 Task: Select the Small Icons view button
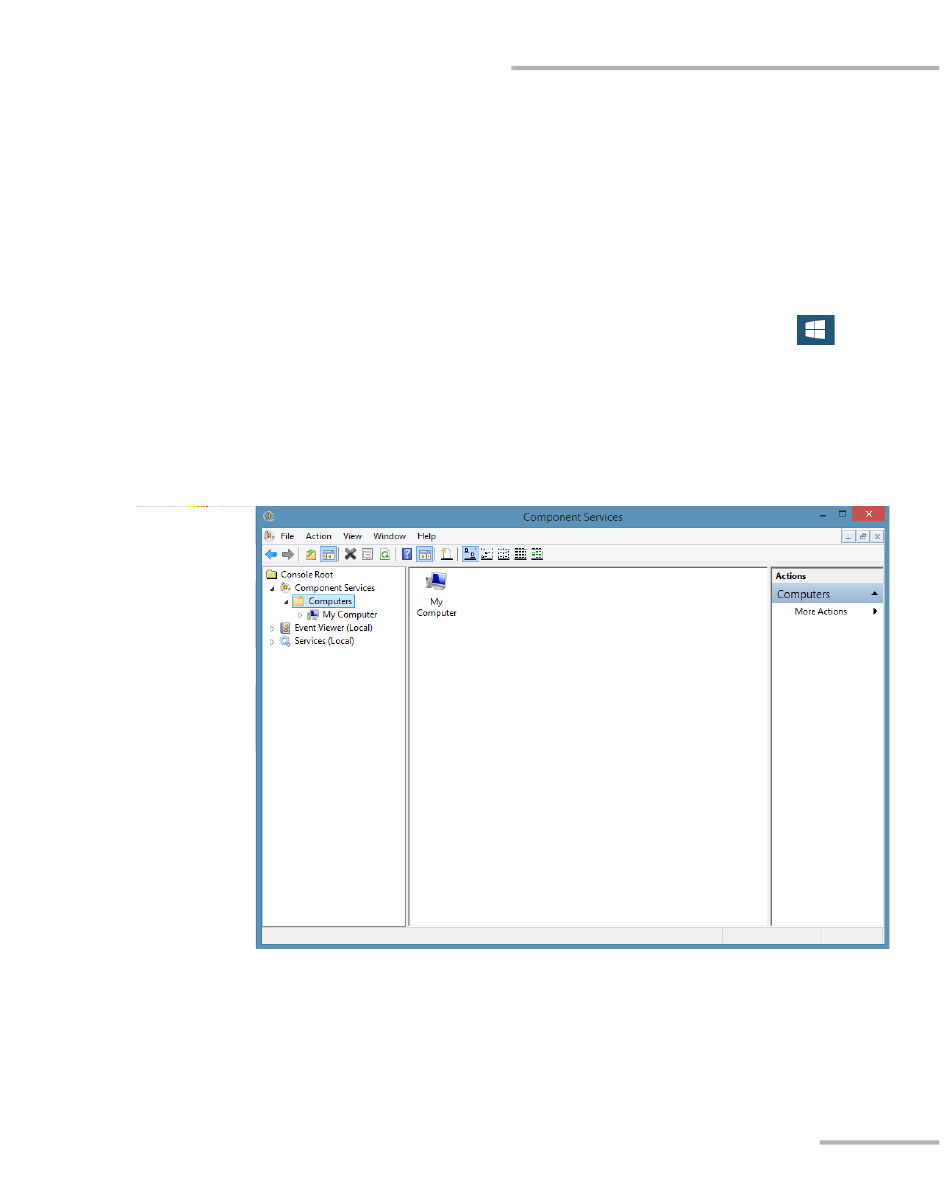(x=487, y=554)
